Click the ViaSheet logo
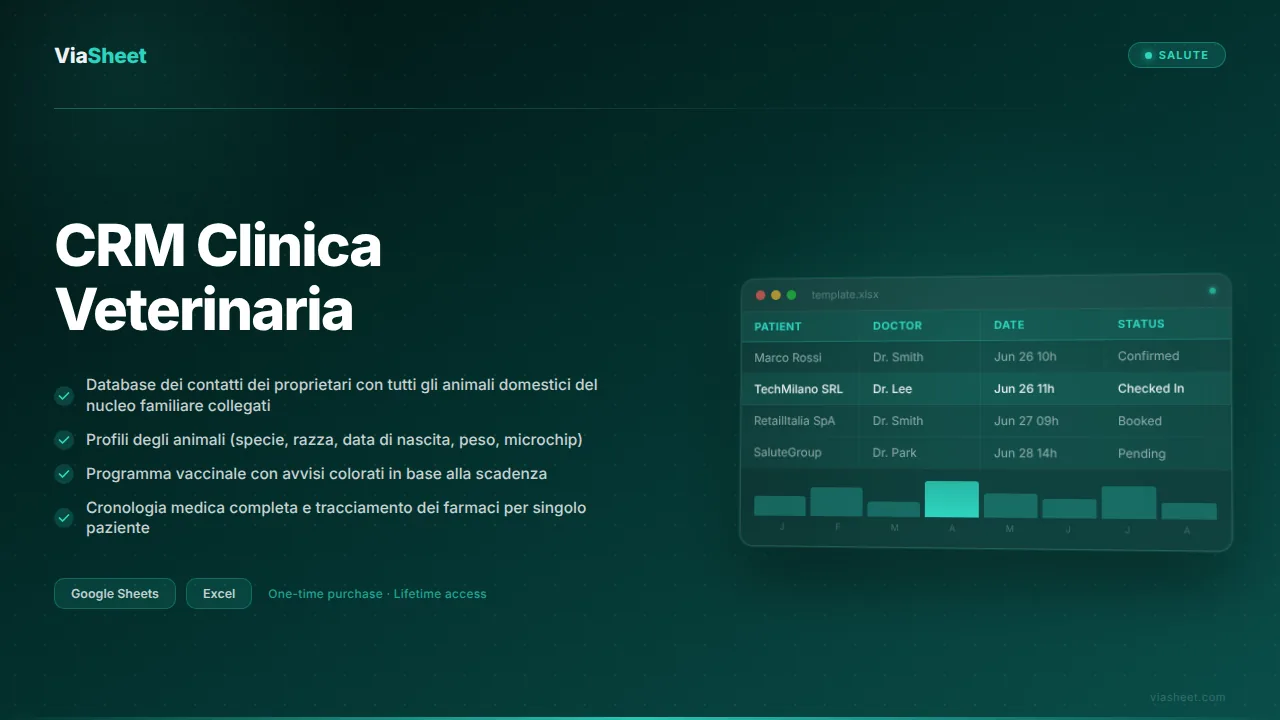 pos(100,55)
